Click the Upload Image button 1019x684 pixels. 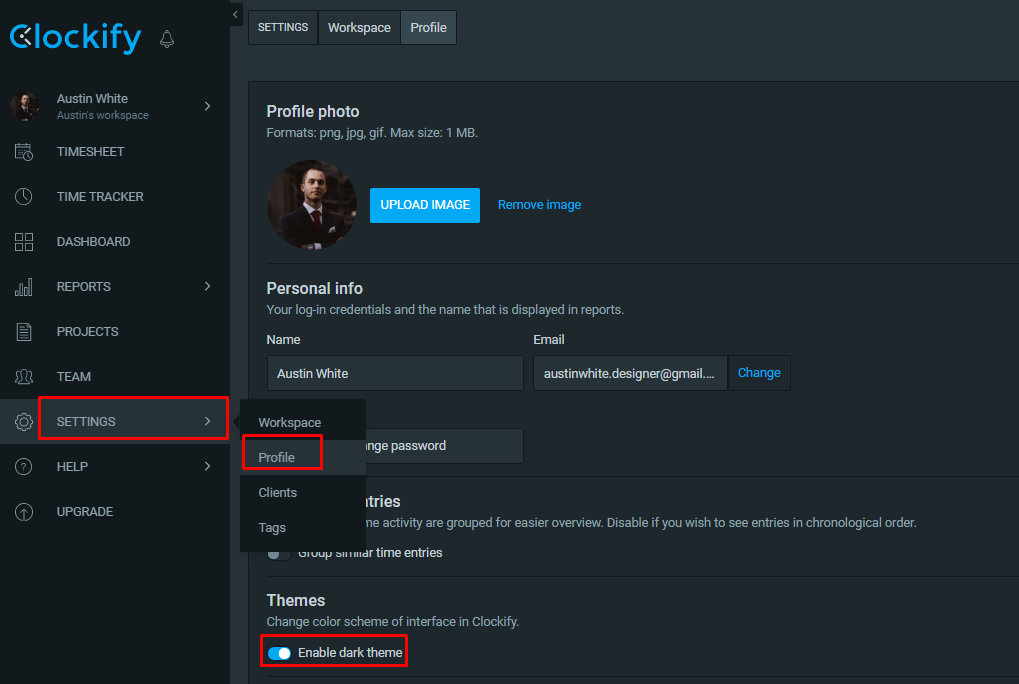point(425,205)
